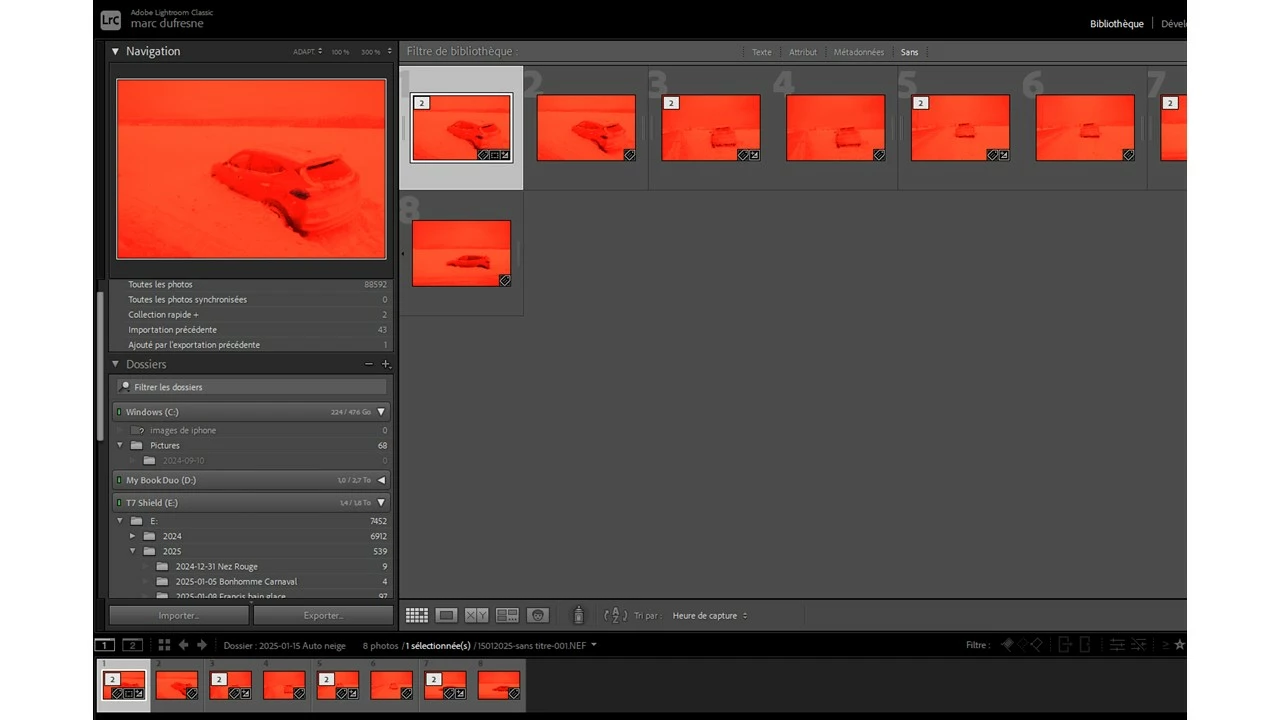Screen dimensions: 1280x720
Task: Collapse the 2025 folder arrow
Action: point(132,551)
